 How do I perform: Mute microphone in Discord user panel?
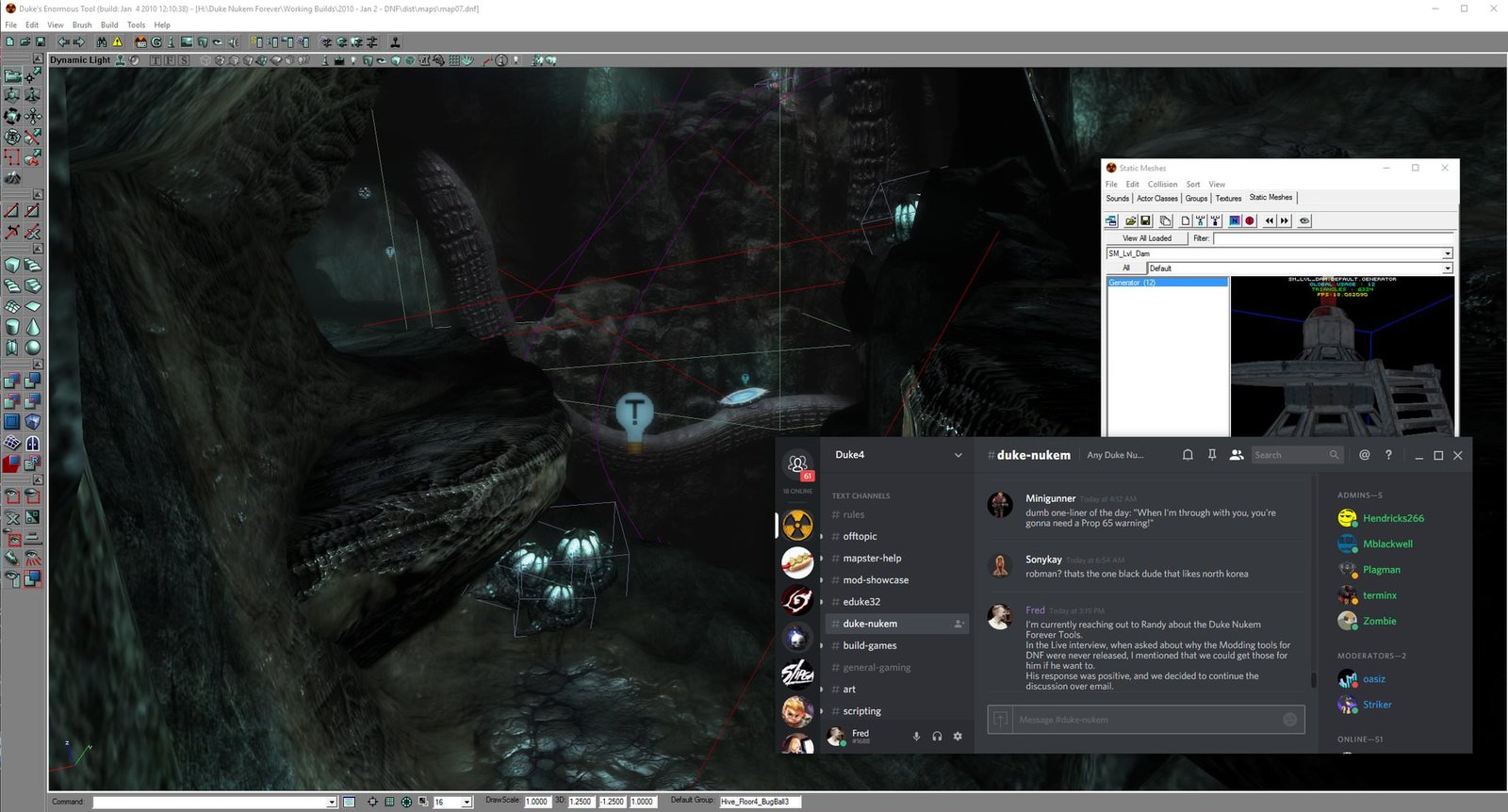(916, 737)
